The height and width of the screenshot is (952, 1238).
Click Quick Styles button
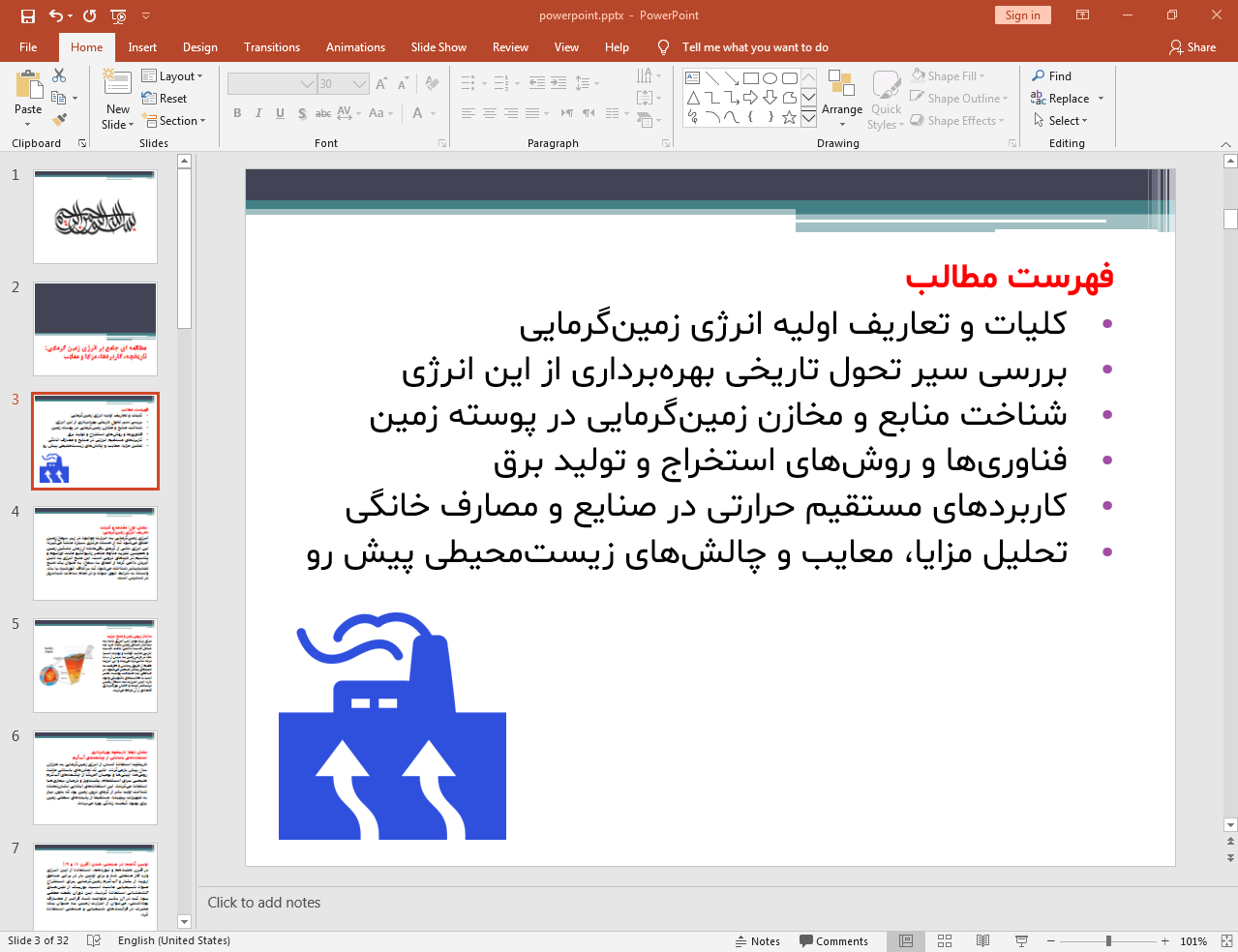coord(886,100)
